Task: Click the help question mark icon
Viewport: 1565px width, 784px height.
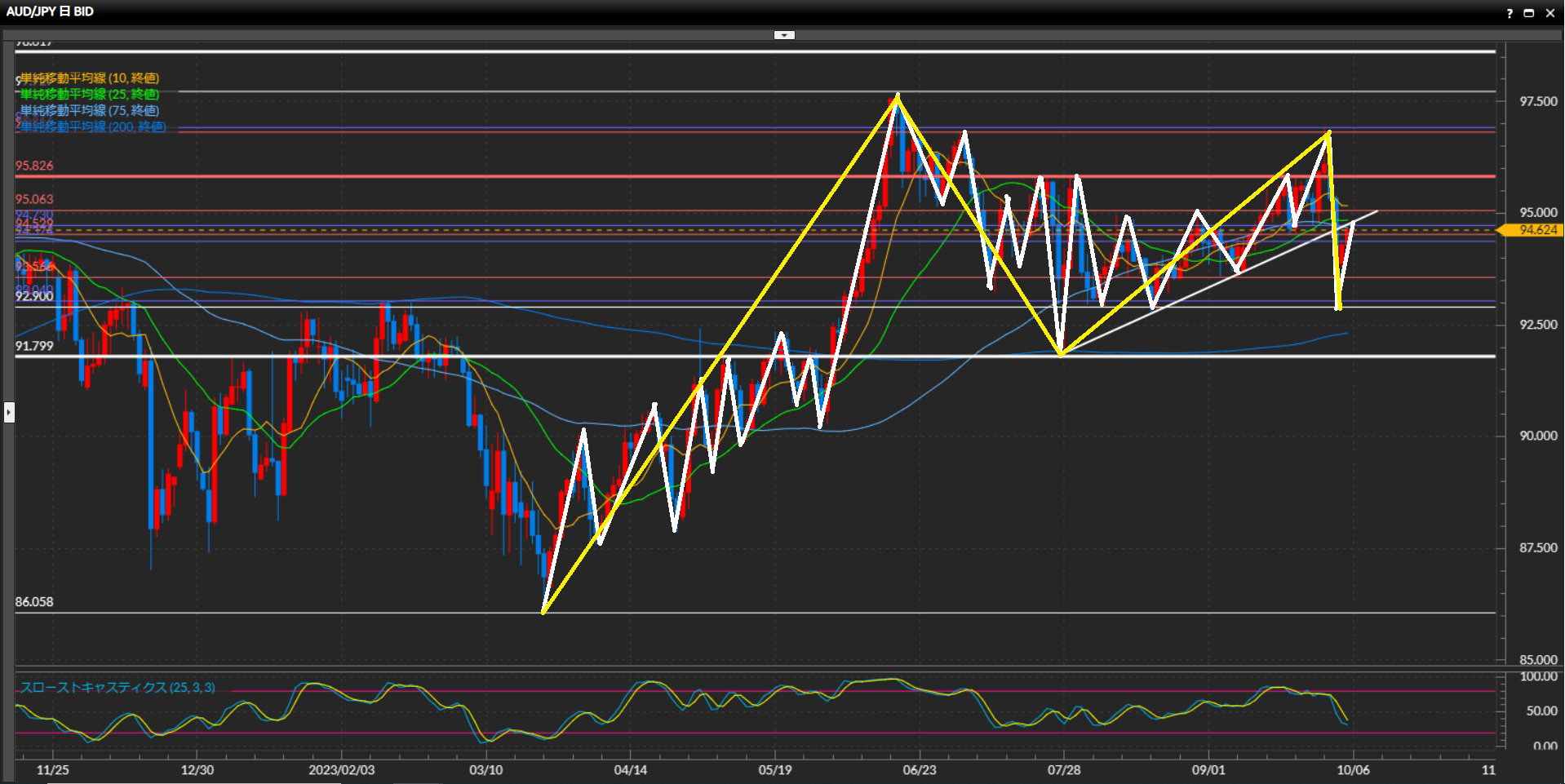Action: 1510,13
